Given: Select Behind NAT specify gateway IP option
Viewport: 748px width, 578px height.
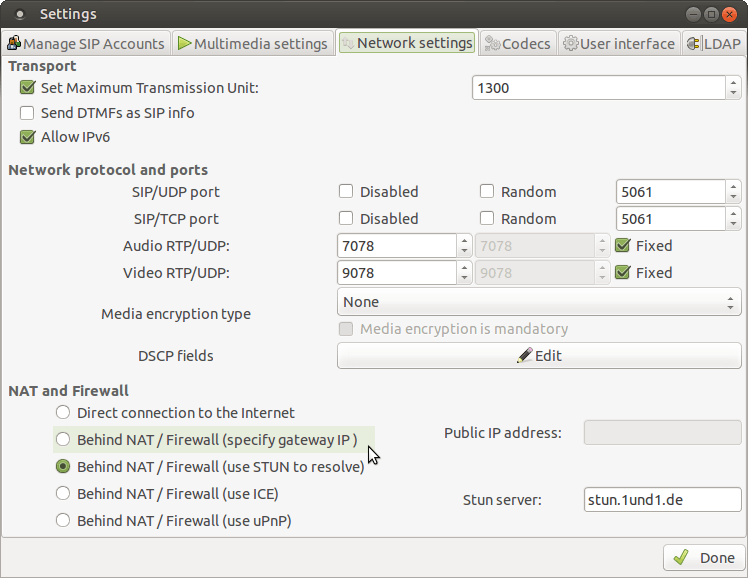Looking at the screenshot, I should [x=63, y=439].
